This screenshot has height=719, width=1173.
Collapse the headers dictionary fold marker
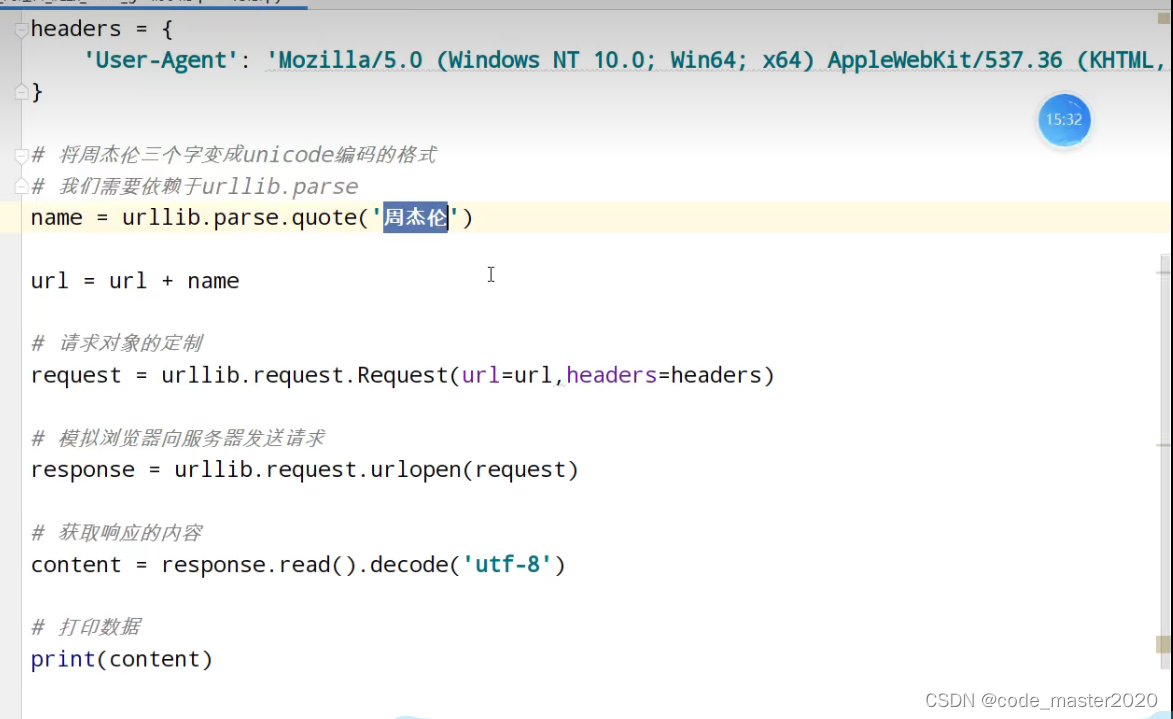[x=21, y=29]
